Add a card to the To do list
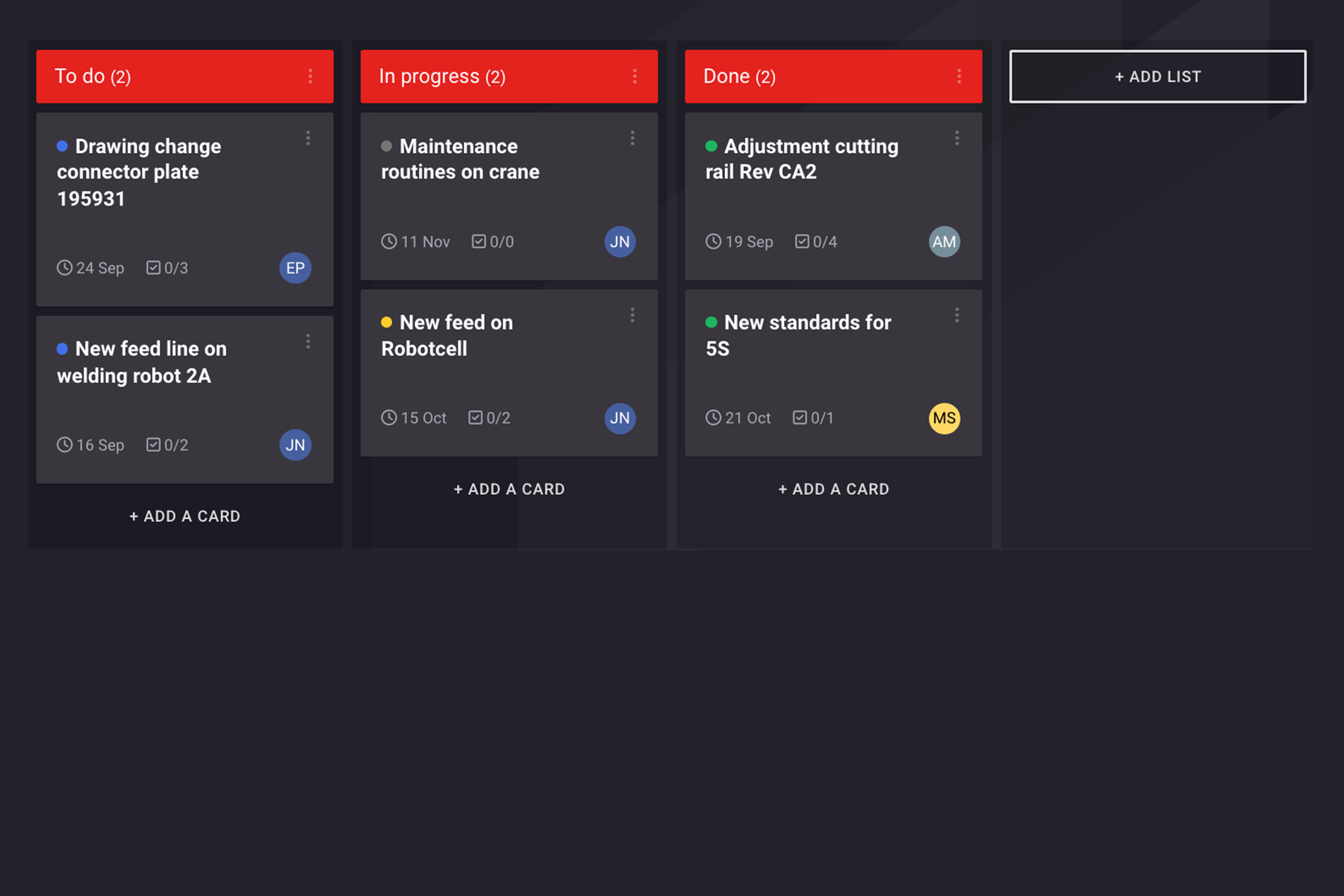Image resolution: width=1344 pixels, height=896 pixels. click(x=185, y=516)
